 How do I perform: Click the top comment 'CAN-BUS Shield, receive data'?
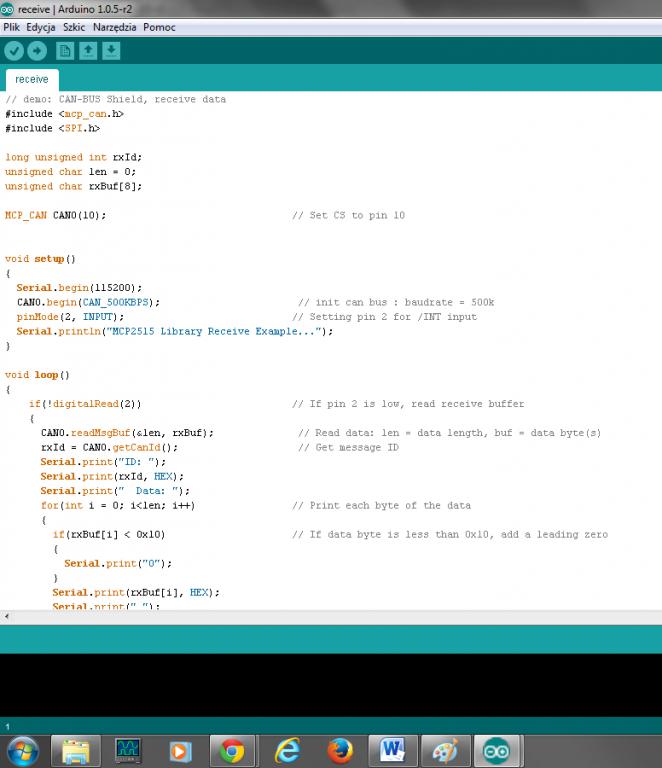tap(142, 99)
